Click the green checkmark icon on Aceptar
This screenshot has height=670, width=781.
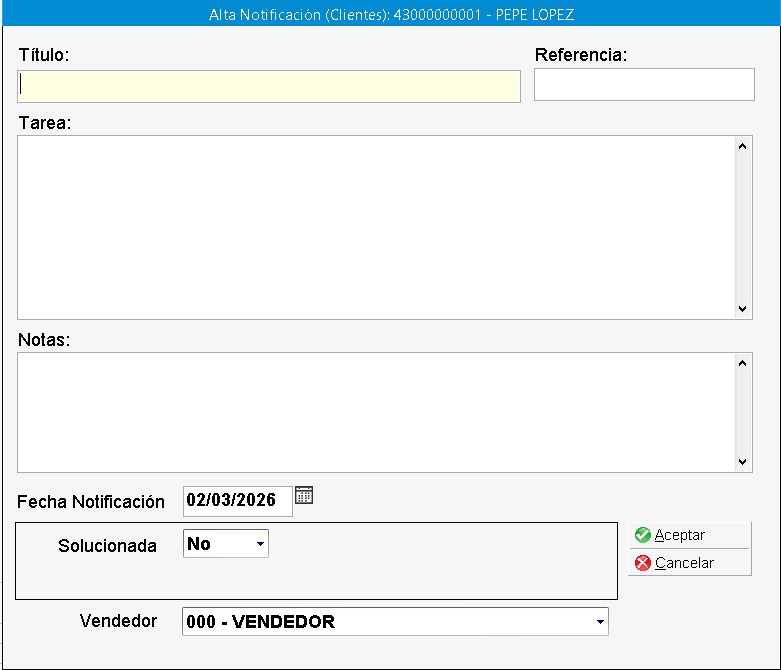pyautogui.click(x=643, y=536)
